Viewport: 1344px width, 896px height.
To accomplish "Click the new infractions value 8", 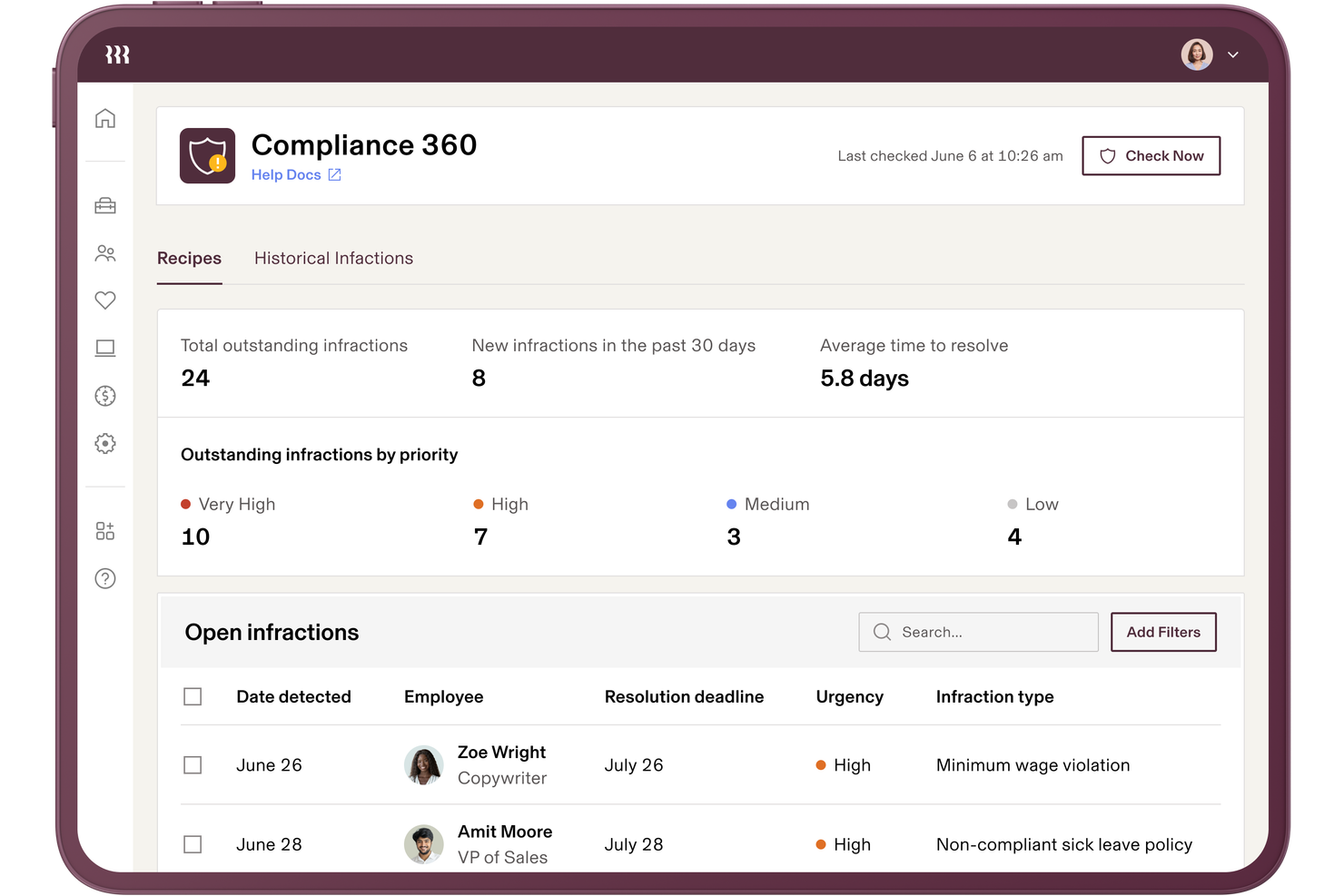I will click(479, 379).
